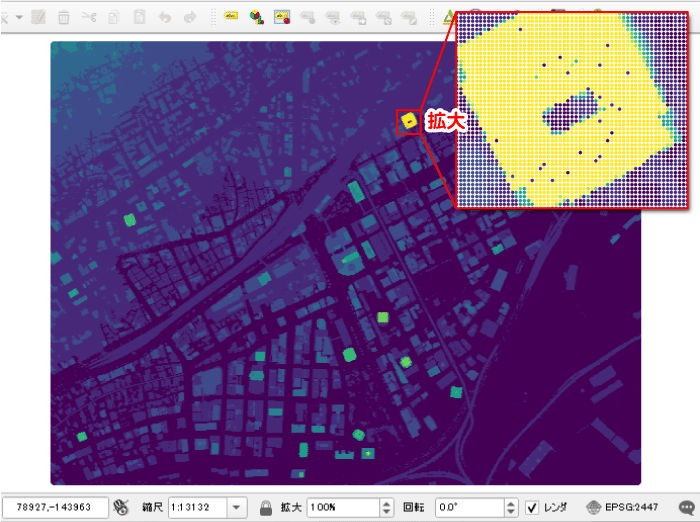Click the Copy Features icon
This screenshot has width=700, height=522.
[x=114, y=17]
